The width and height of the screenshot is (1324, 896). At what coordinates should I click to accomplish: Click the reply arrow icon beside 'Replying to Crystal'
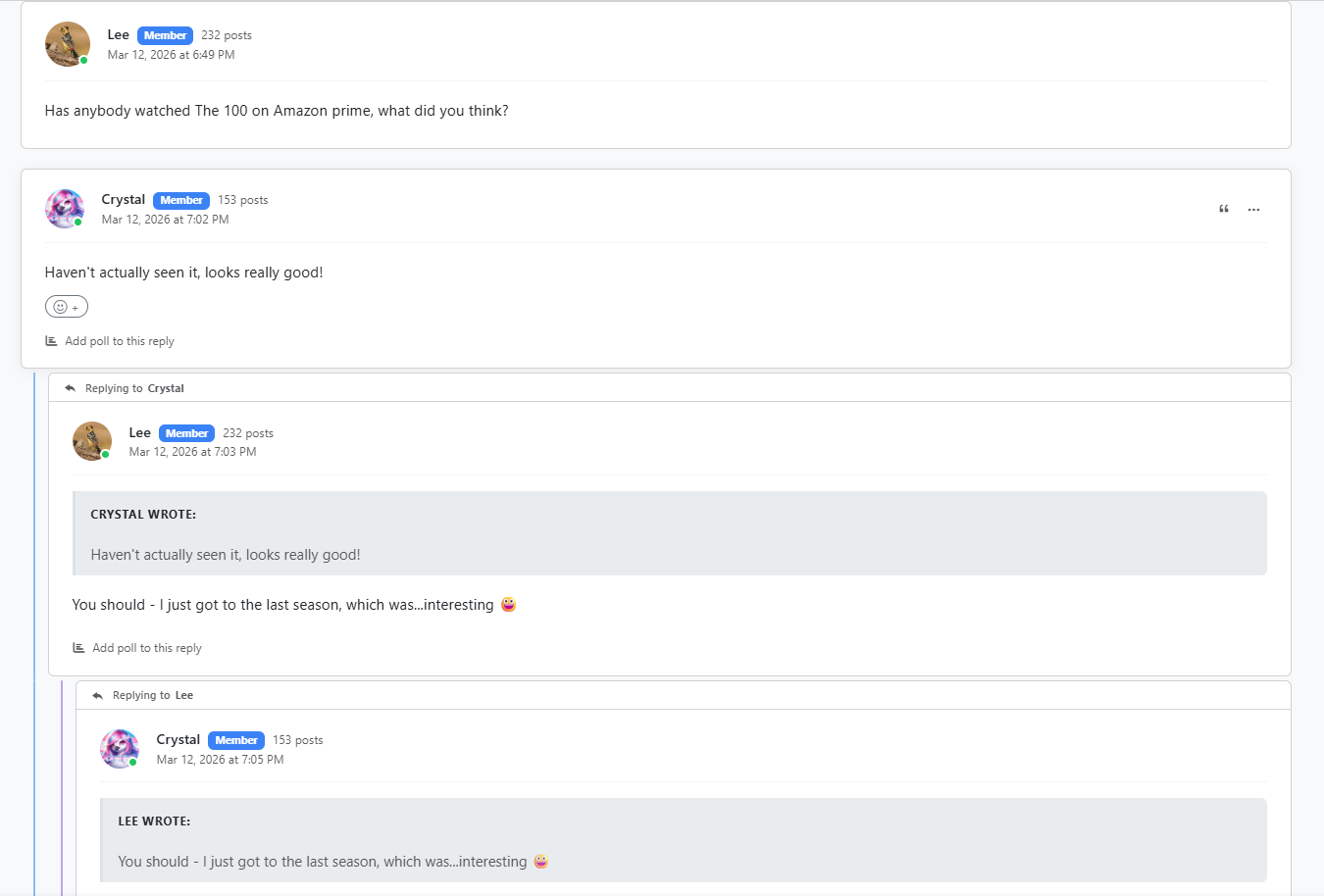(x=71, y=388)
